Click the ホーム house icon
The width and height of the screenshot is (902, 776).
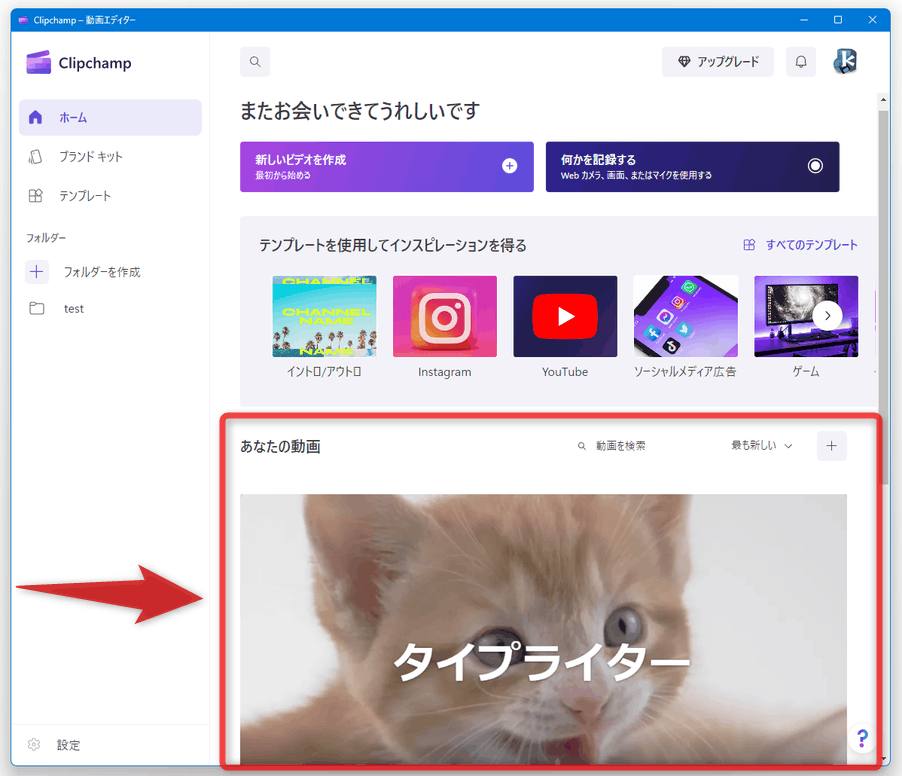(36, 117)
